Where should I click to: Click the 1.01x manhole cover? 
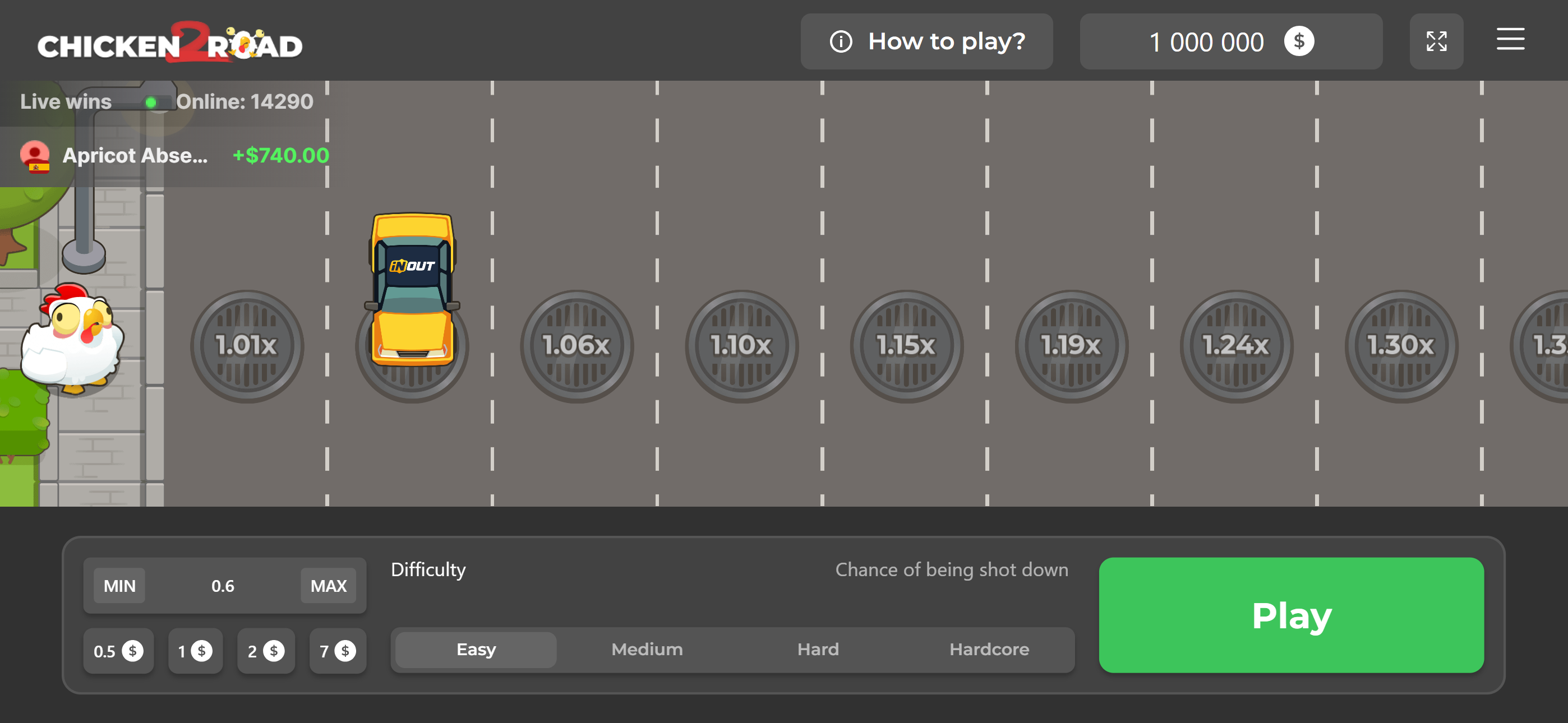(247, 346)
